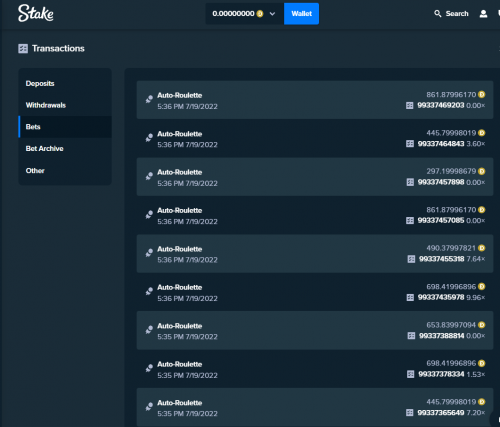This screenshot has width=500, height=427.
Task: Click the 297.19998679 bet amount
Action: [451, 171]
